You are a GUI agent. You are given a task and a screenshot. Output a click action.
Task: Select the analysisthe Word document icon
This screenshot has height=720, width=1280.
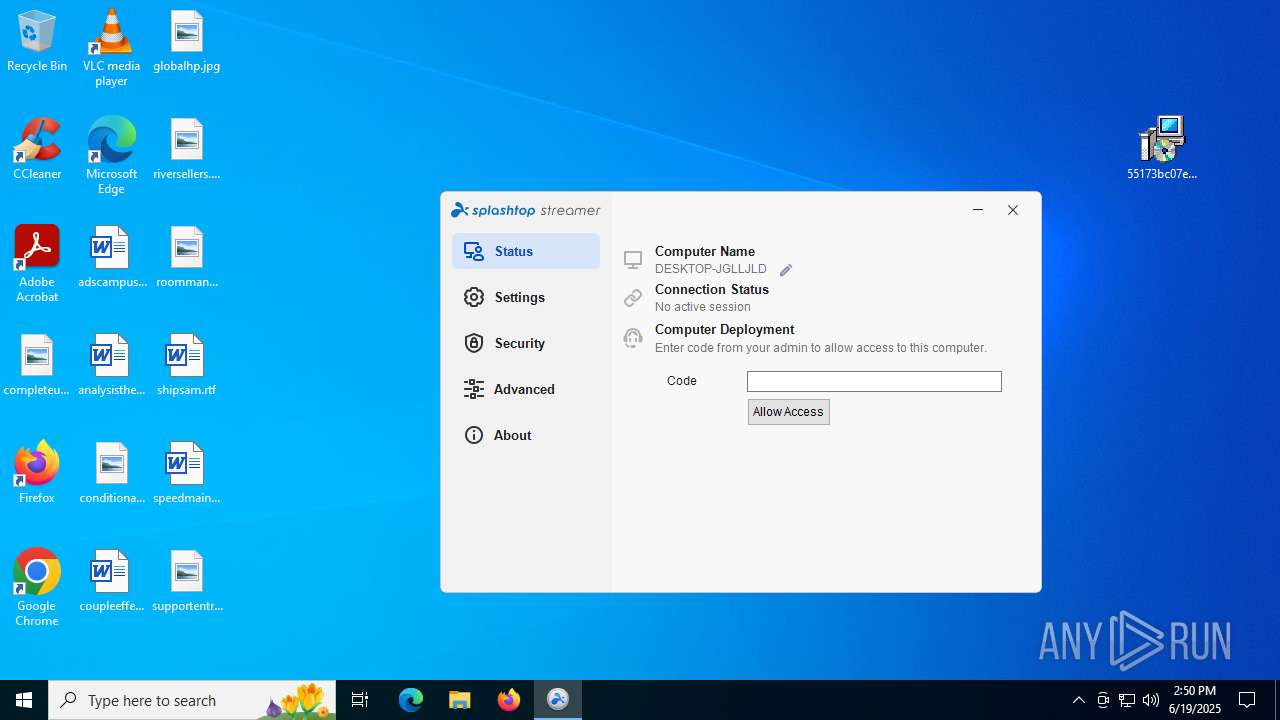tap(111, 365)
